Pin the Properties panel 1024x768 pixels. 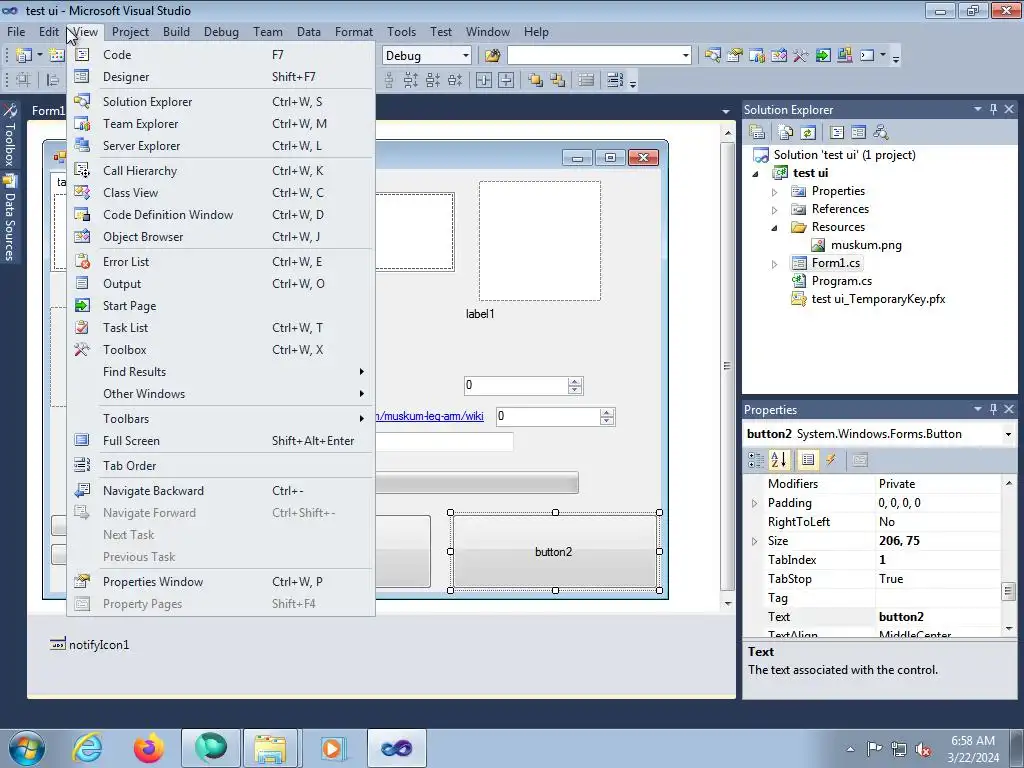993,409
